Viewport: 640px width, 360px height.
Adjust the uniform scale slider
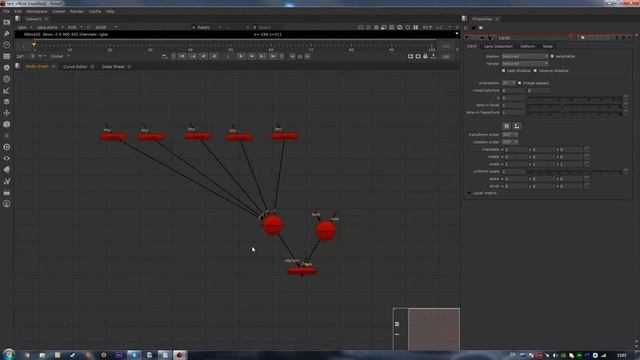coord(575,171)
